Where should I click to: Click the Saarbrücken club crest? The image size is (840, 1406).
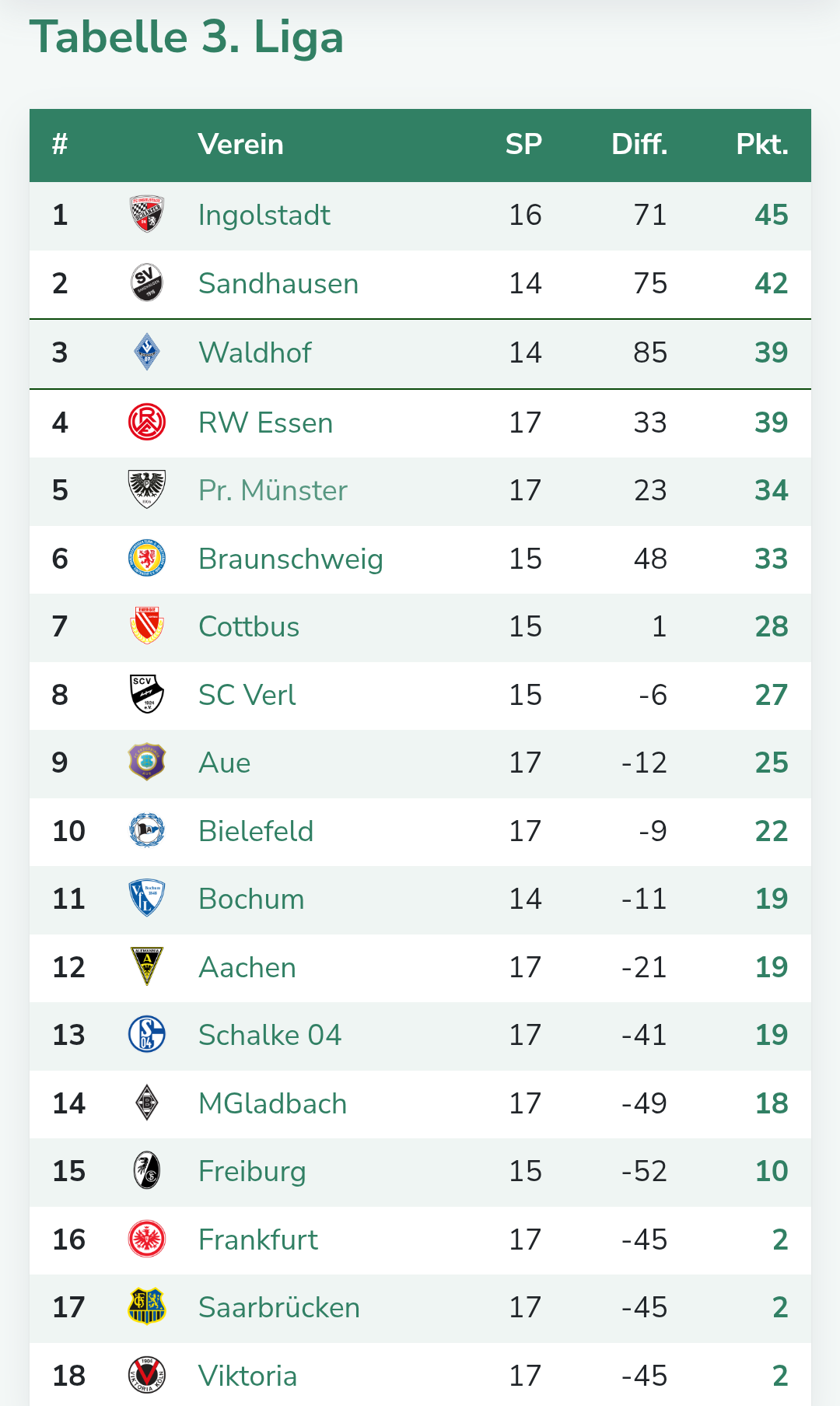coord(146,1306)
